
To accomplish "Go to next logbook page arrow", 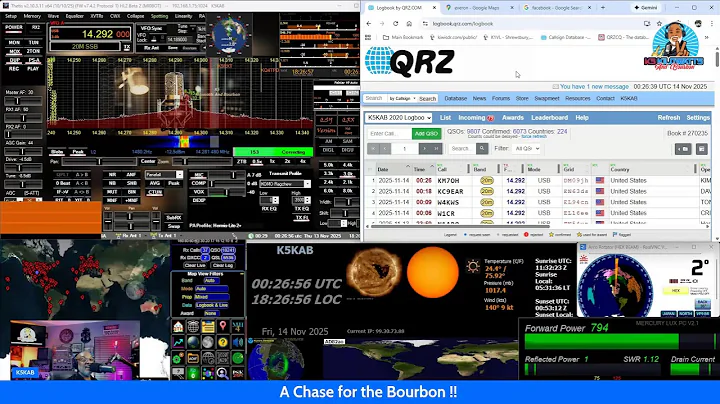I will pyautogui.click(x=424, y=148).
